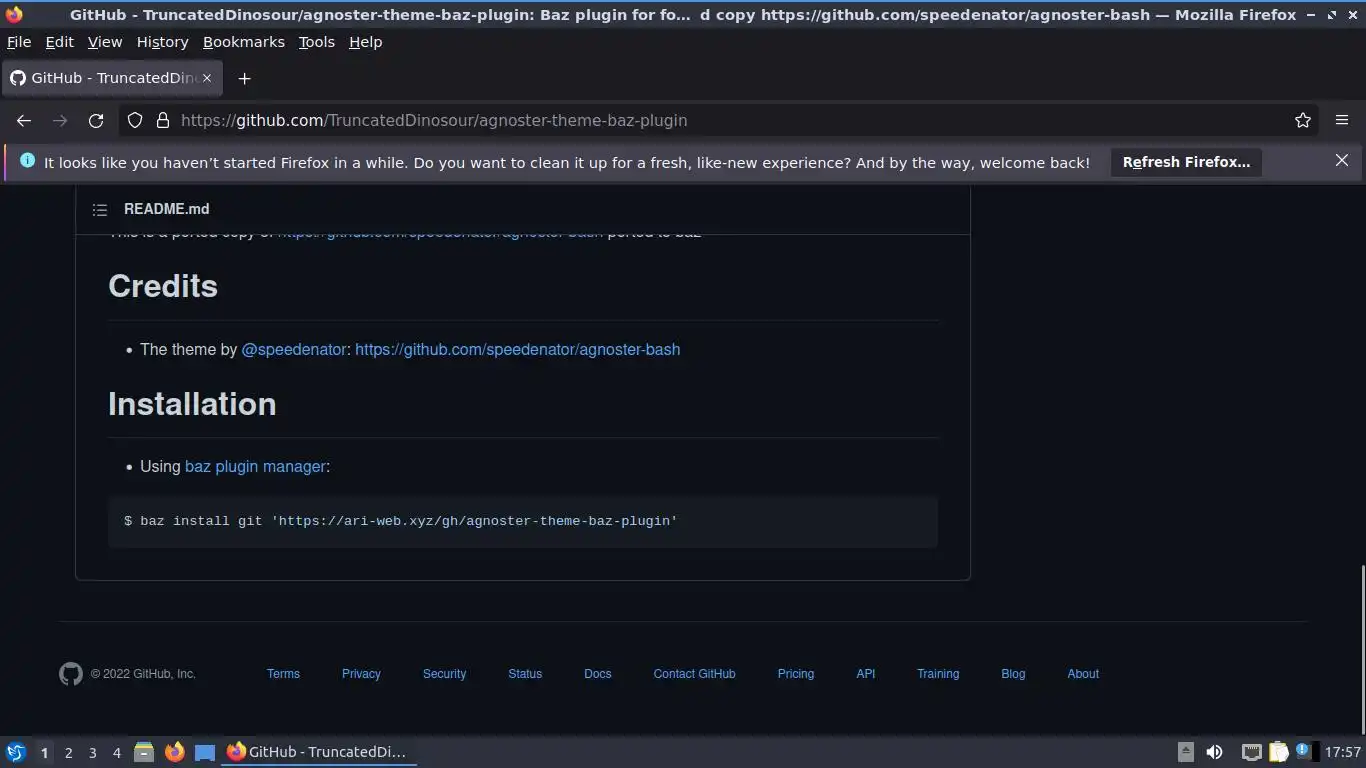Viewport: 1366px width, 768px height.
Task: Launch the file manager from the taskbar
Action: click(x=144, y=752)
